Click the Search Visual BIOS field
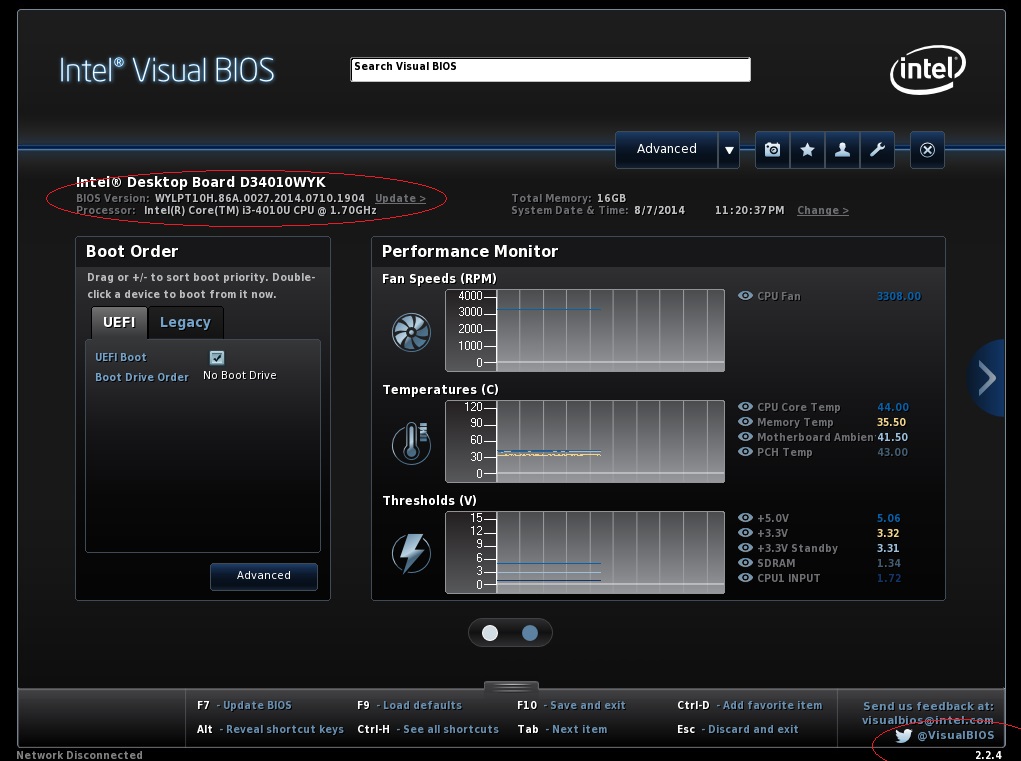Viewport: 1021px width, 761px height. click(550, 70)
